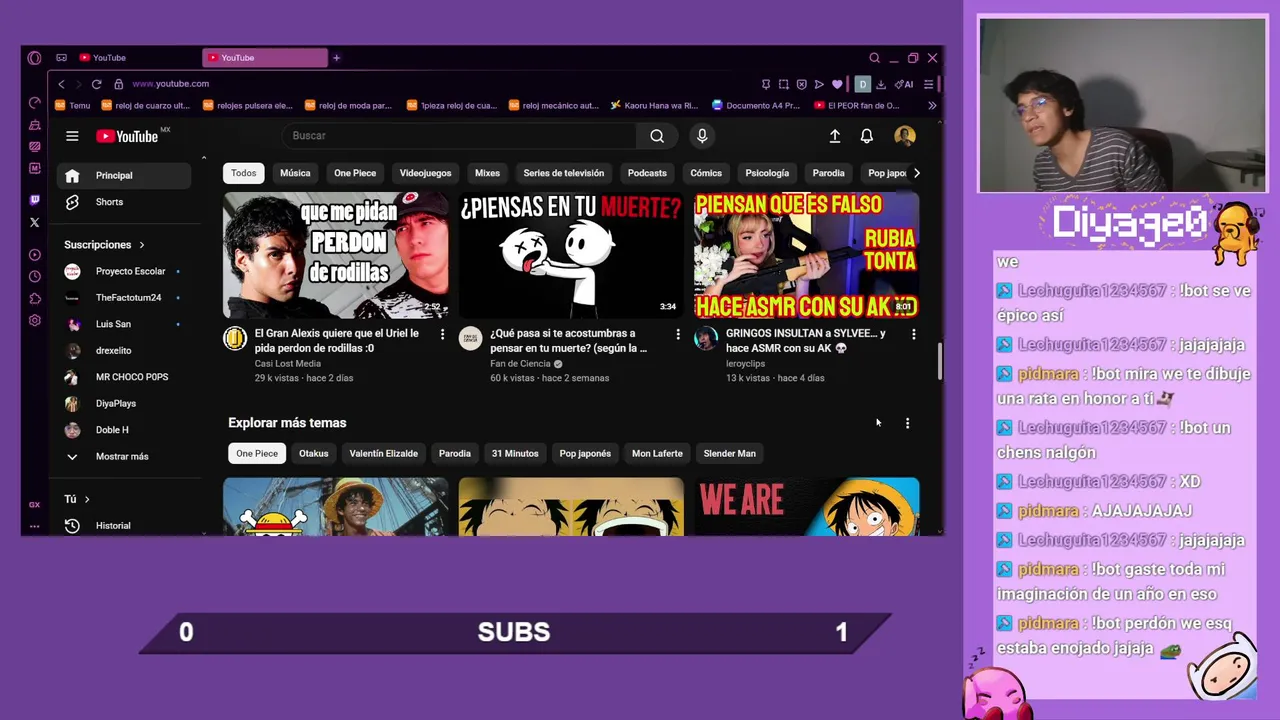Open Documento A4 bookmark
This screenshot has height=720, width=1280.
(756, 105)
